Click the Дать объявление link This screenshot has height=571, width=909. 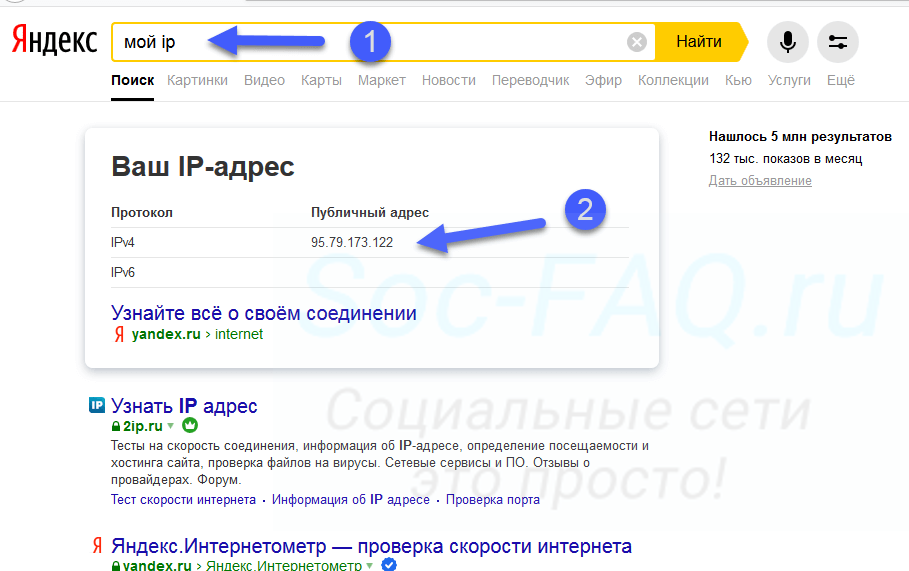tap(760, 180)
